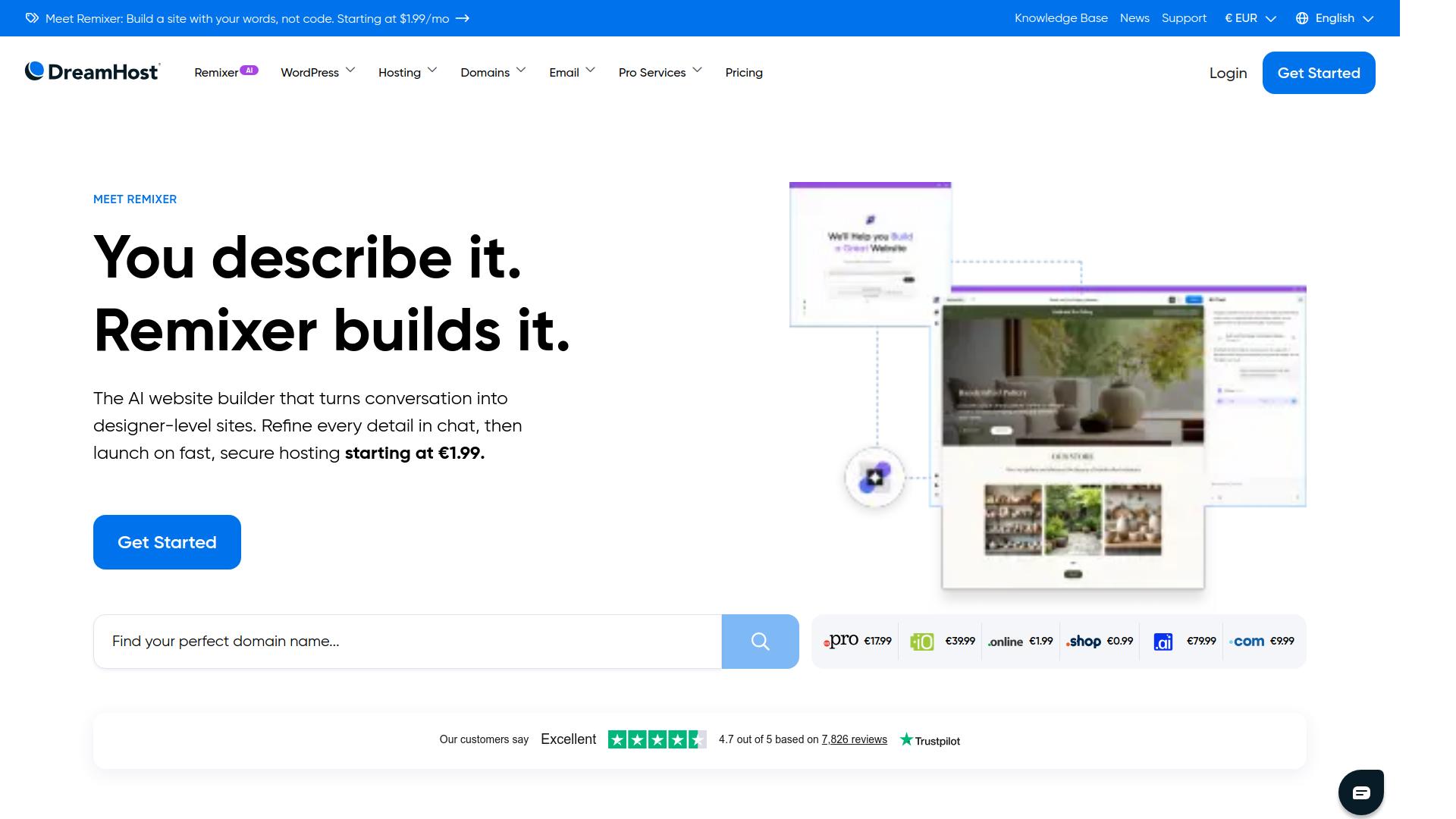
Task: Click the .shop domain price tile
Action: [1099, 642]
